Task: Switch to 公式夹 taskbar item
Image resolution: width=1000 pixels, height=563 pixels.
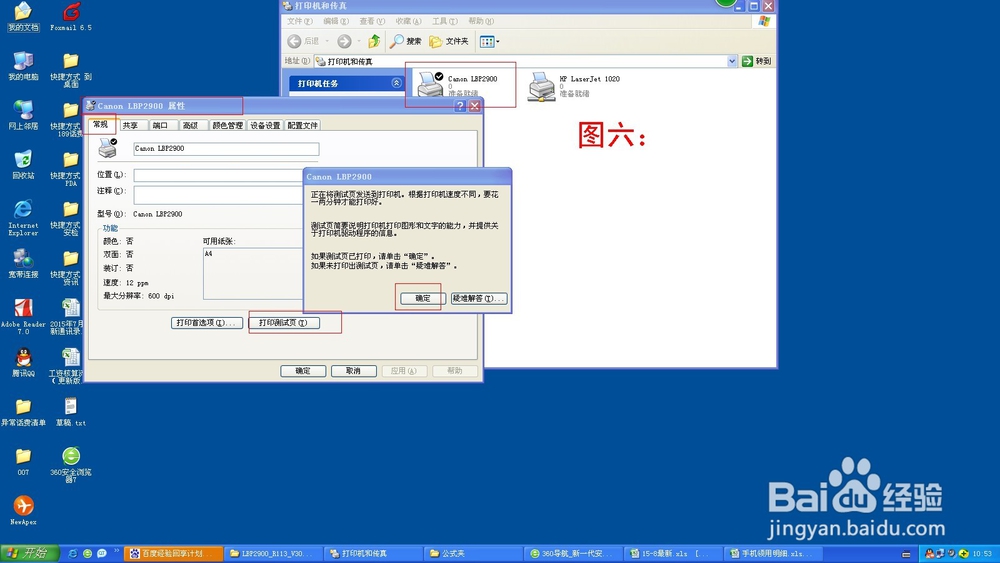Action: point(474,553)
